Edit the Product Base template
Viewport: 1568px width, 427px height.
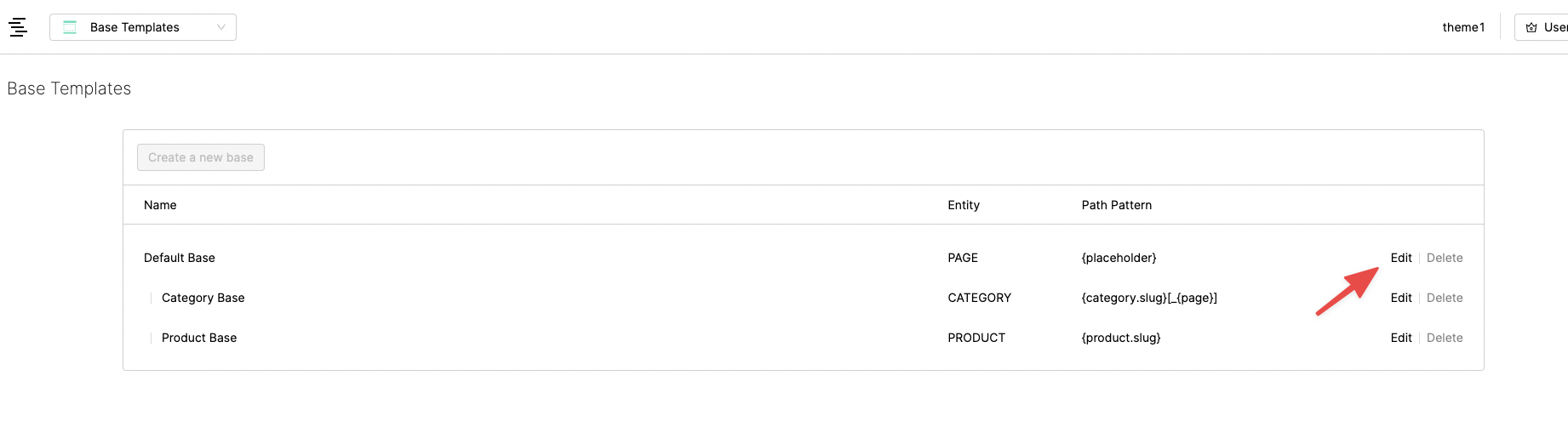(1400, 338)
